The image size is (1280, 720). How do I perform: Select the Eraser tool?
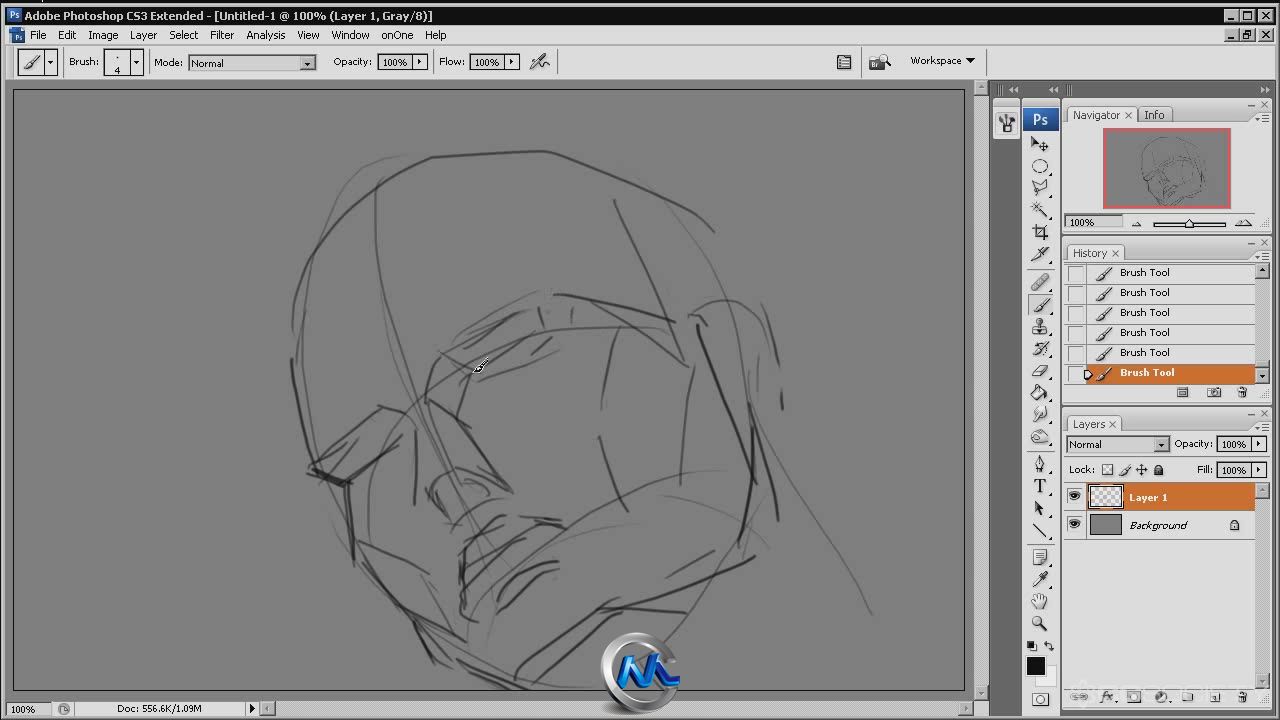pos(1040,371)
